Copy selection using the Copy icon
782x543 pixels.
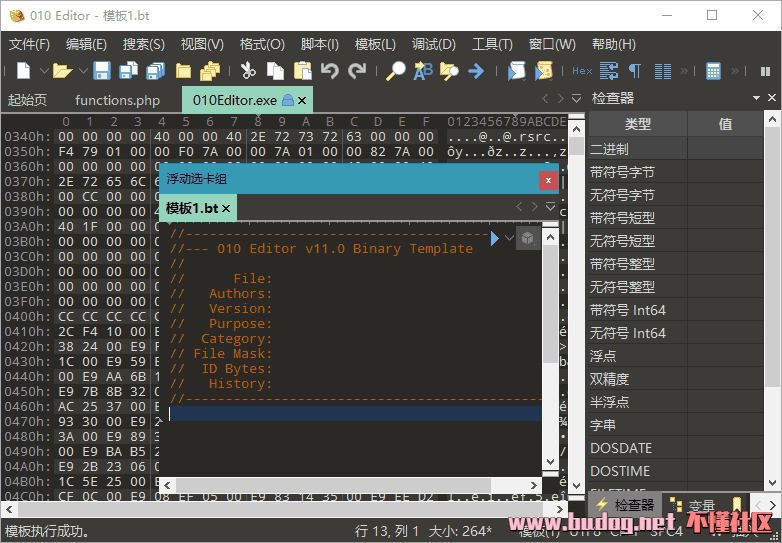pos(275,71)
